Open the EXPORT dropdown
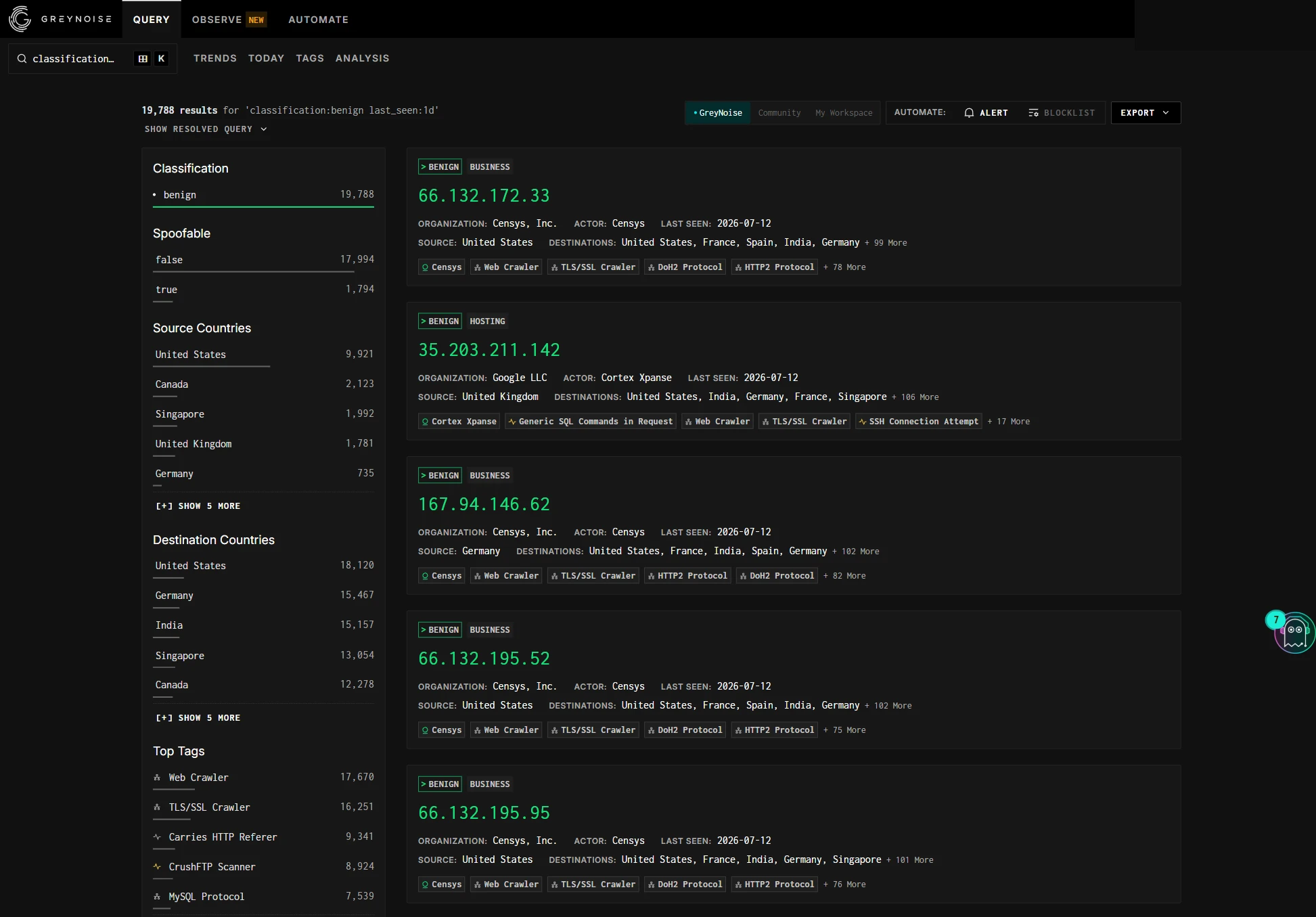1316x917 pixels. 1145,113
